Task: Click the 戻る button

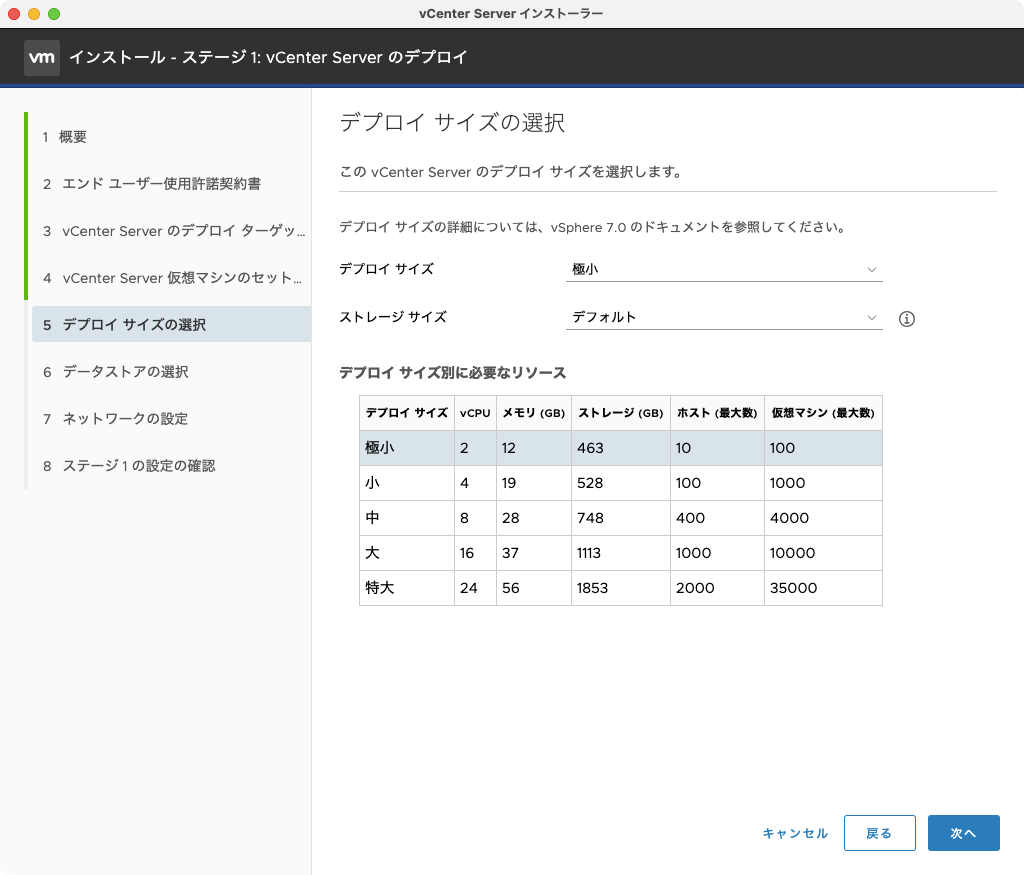Action: (879, 833)
